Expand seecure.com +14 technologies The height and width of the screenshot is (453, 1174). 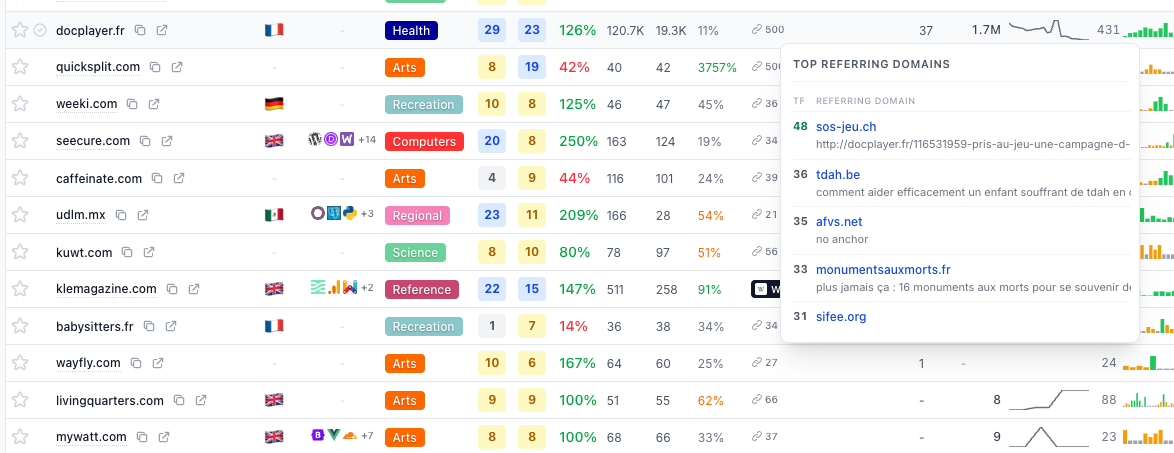pos(367,140)
